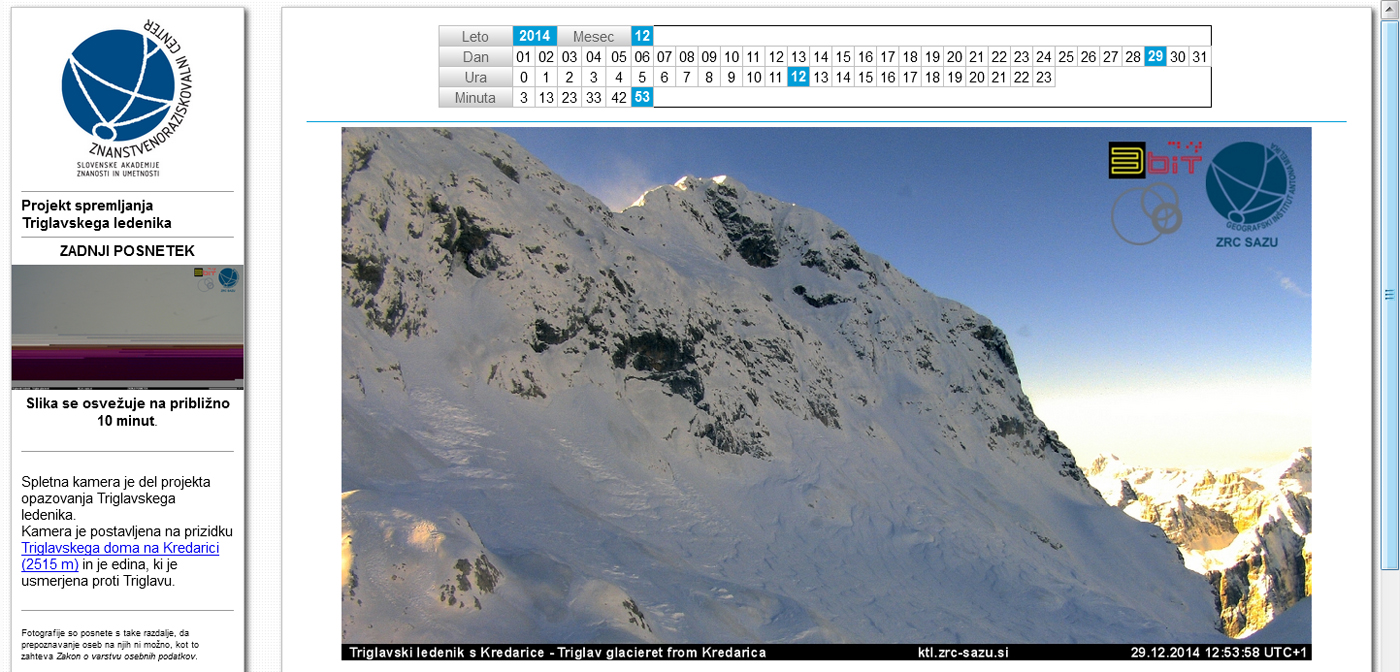Click the Geografski institut globe logo on image

coord(1247,185)
